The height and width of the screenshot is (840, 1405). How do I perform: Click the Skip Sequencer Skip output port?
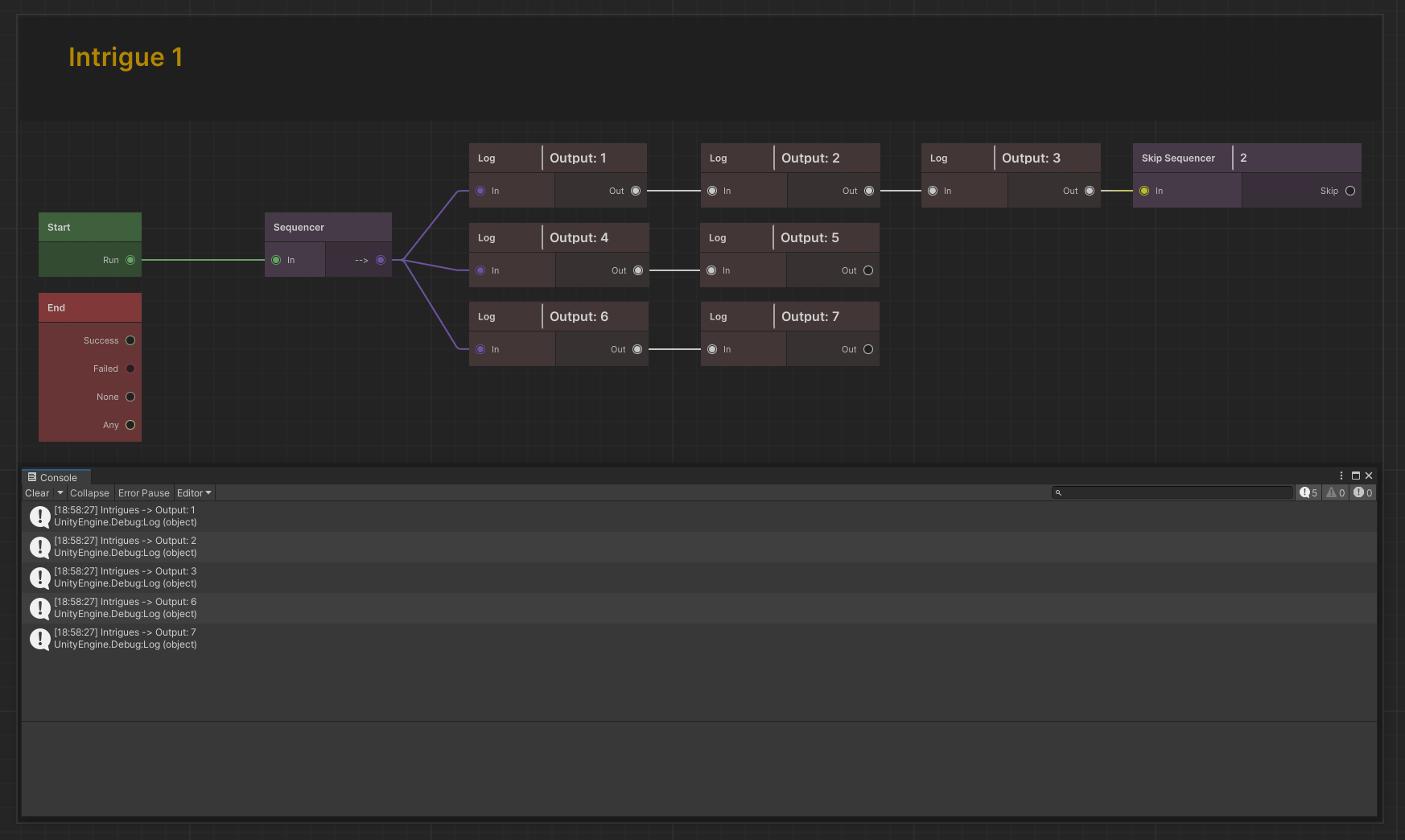tap(1350, 191)
